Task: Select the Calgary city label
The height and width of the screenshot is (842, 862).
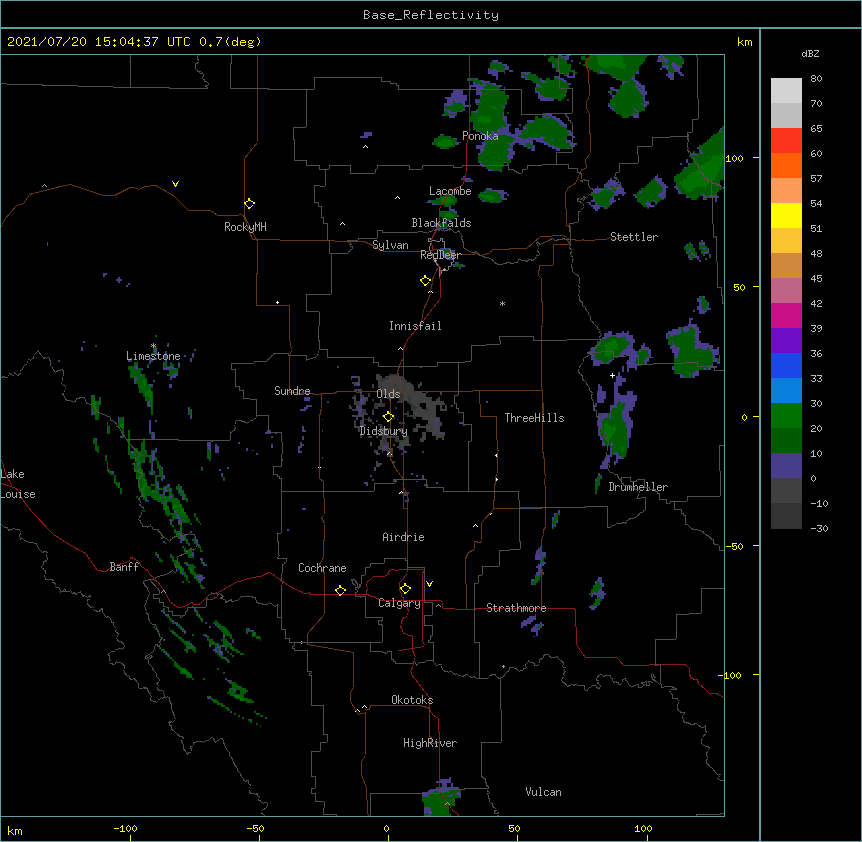Action: click(x=399, y=603)
